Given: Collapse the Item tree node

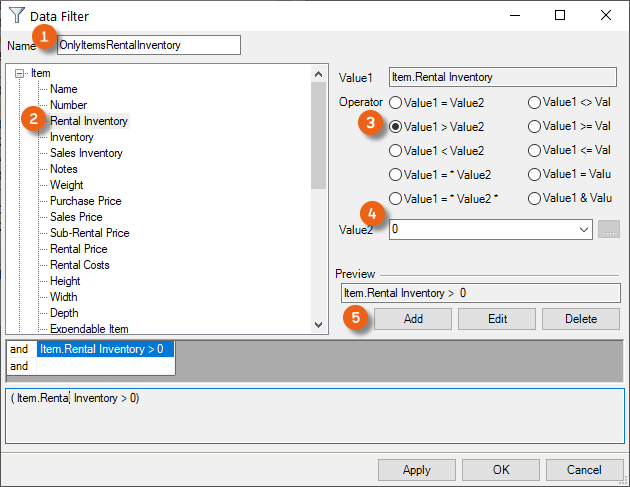Looking at the screenshot, I should click(20, 73).
